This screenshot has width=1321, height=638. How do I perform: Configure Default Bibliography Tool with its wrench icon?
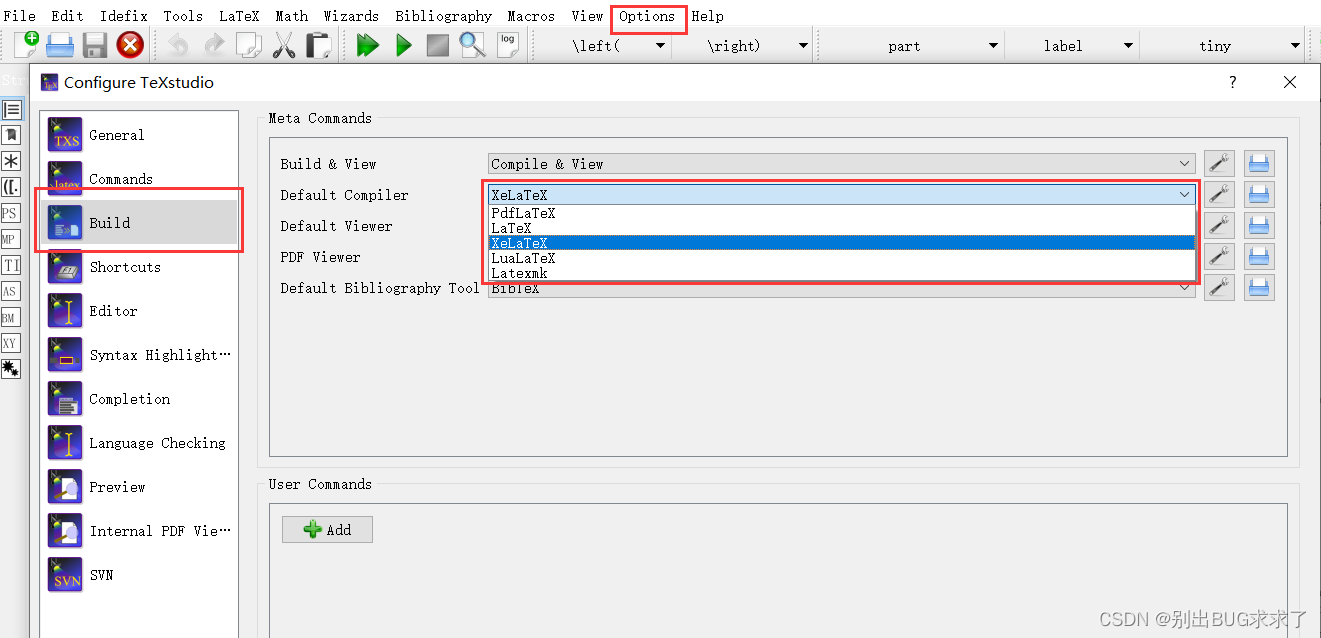(x=1219, y=287)
